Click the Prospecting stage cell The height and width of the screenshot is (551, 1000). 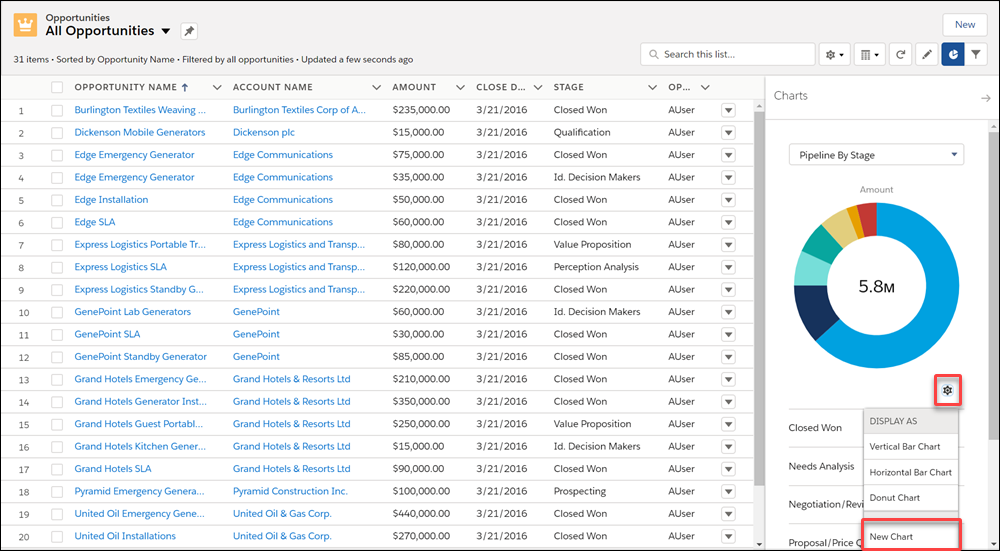point(580,492)
